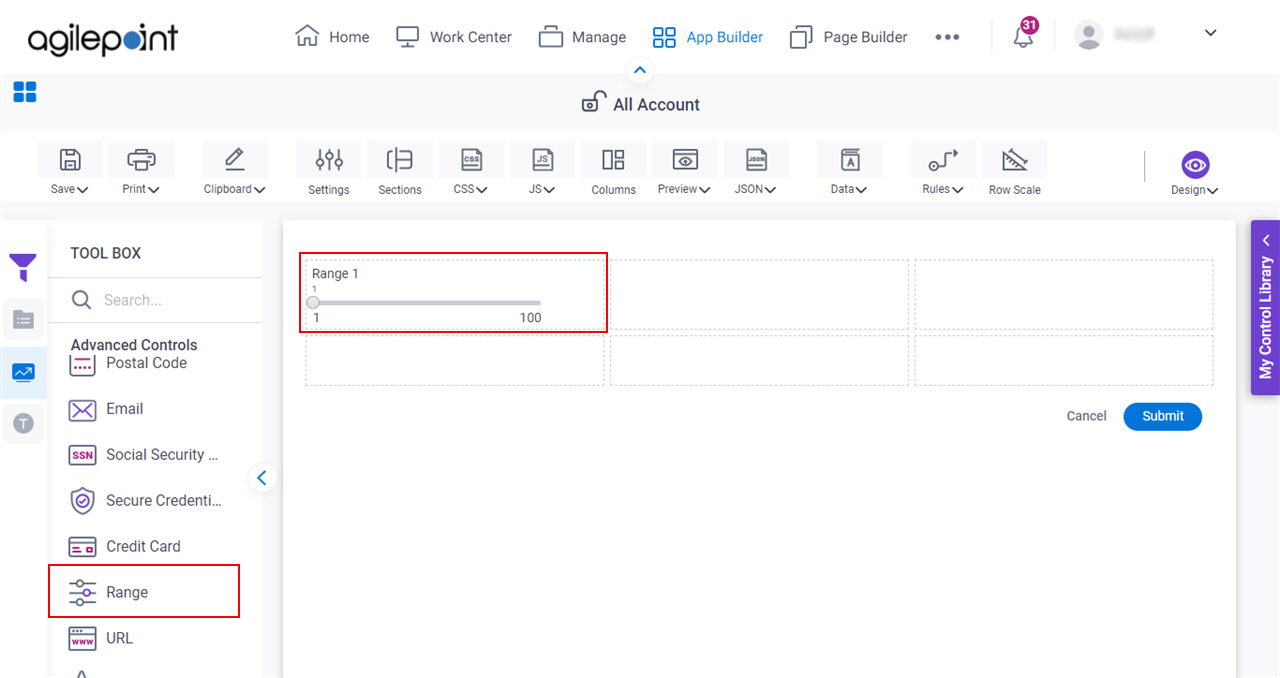Click the Range 1 label text
The height and width of the screenshot is (678, 1280).
(335, 274)
